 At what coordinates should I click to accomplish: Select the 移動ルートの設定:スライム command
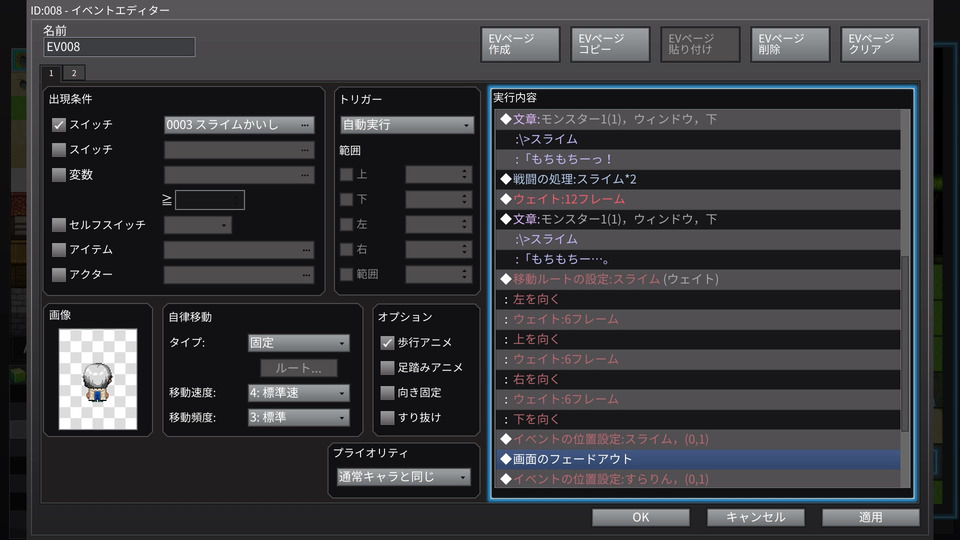pos(698,279)
